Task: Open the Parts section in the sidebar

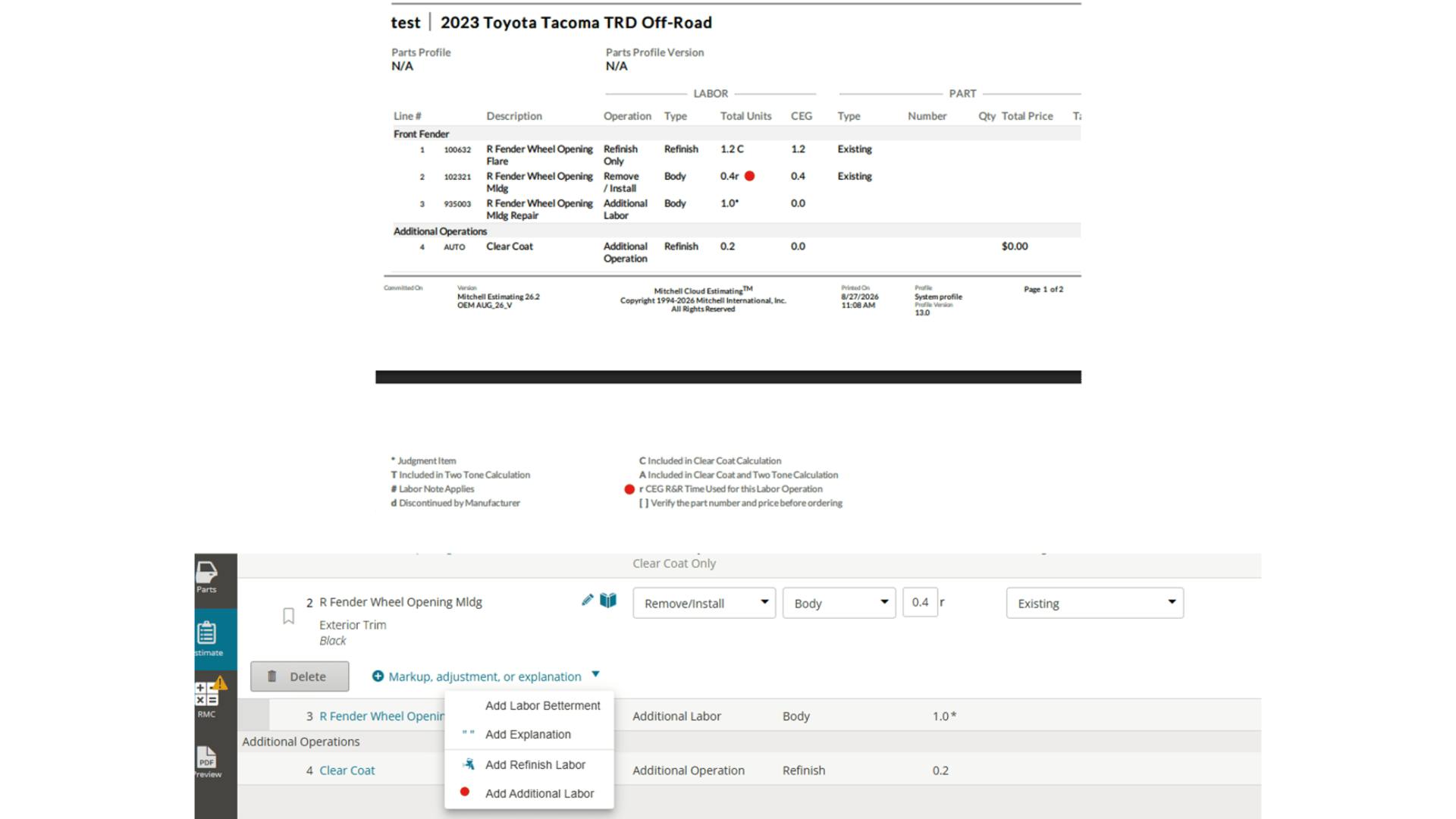Action: (x=206, y=578)
